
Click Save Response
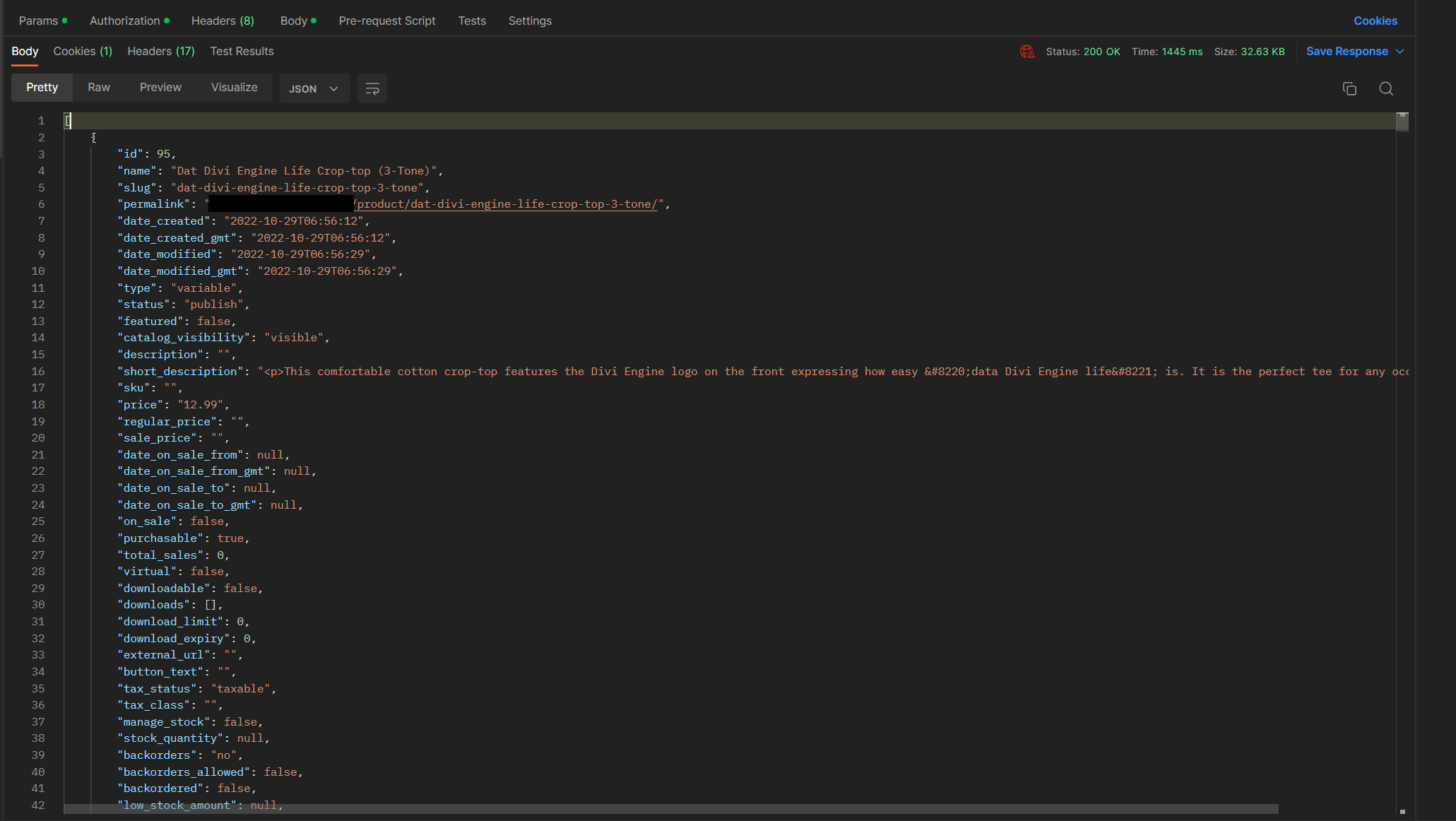pos(1346,52)
